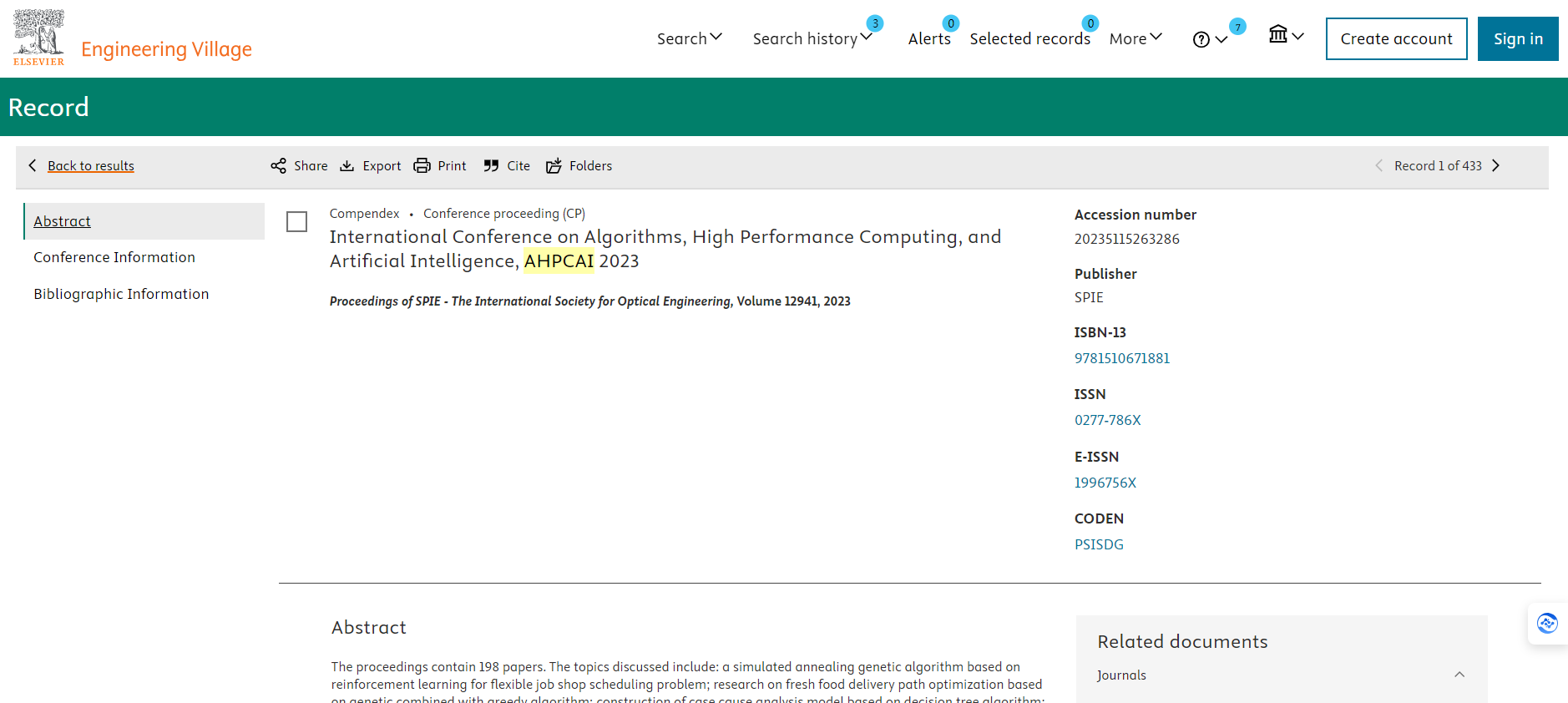Viewport: 1568px width, 703px height.
Task: Click accession number 20235115263286
Action: click(1127, 239)
